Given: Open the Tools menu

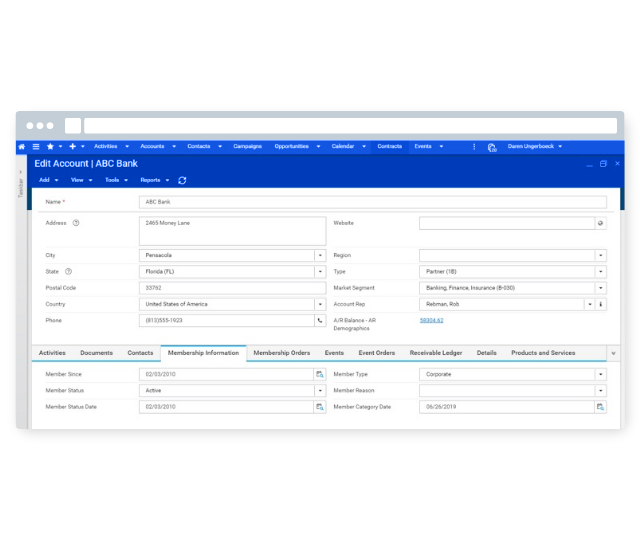Looking at the screenshot, I should pyautogui.click(x=116, y=180).
